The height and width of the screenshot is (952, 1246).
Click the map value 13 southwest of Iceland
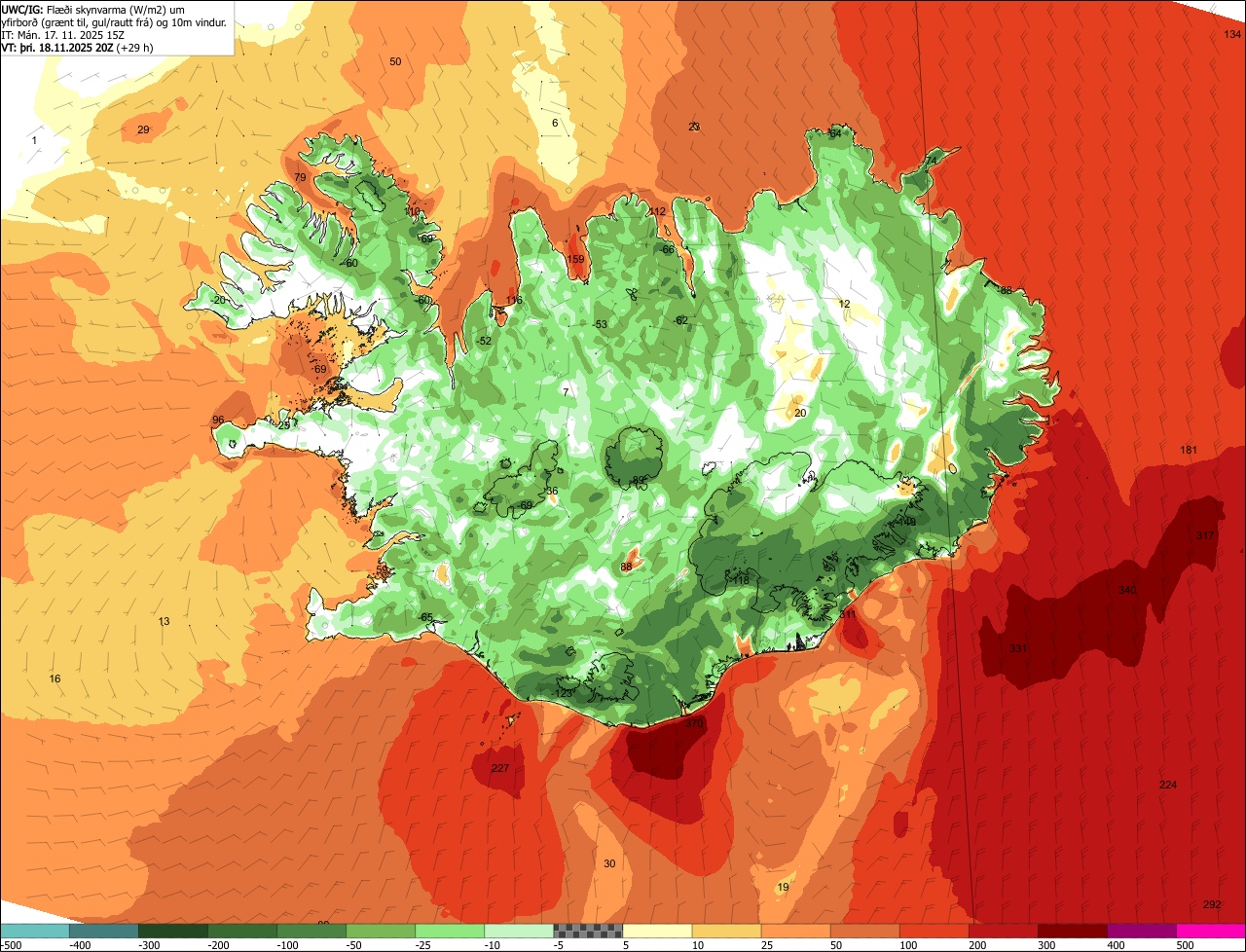coord(164,621)
